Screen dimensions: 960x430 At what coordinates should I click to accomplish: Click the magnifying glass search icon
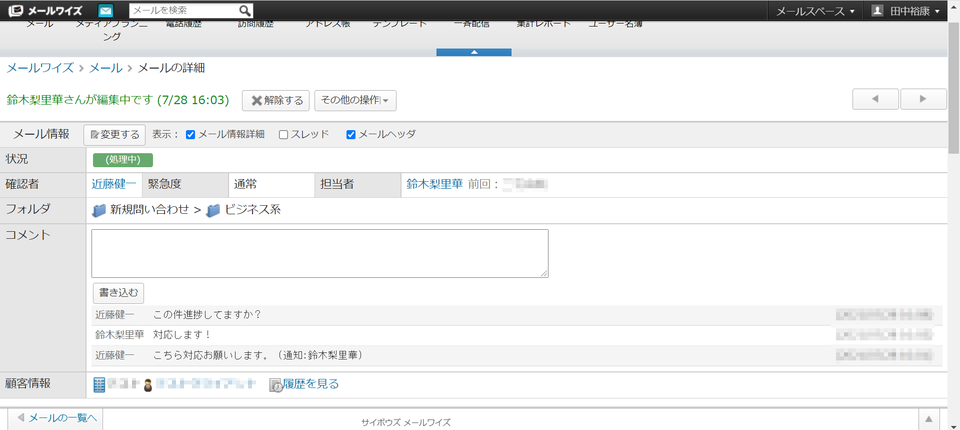tap(244, 10)
